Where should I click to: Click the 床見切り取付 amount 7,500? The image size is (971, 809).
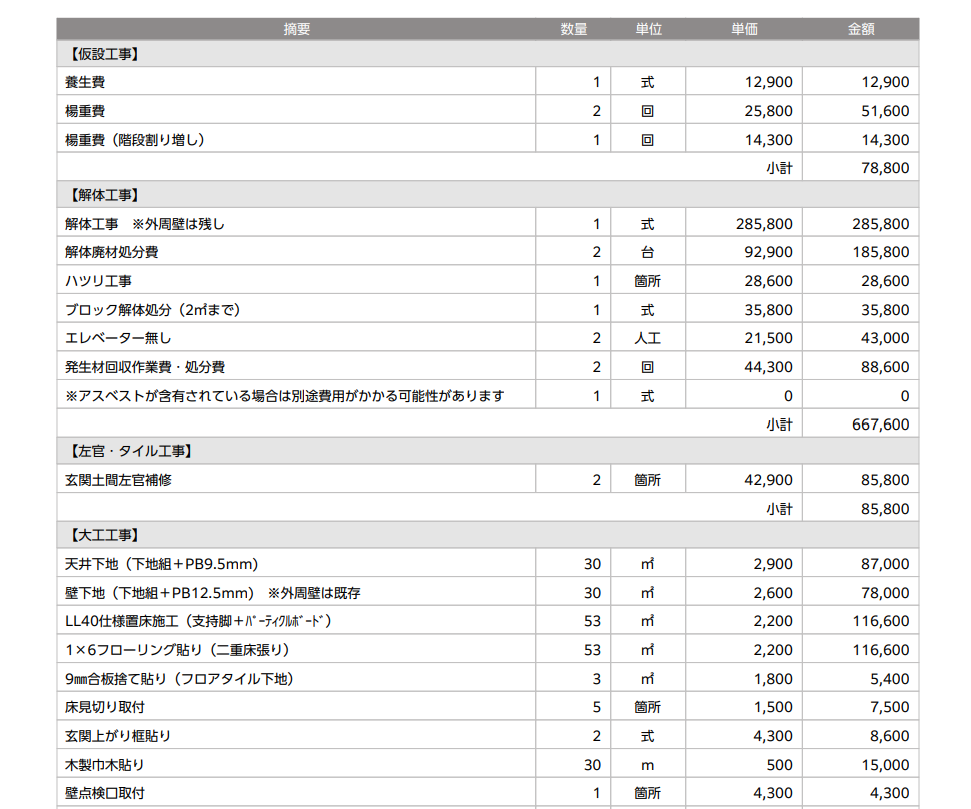[x=890, y=707]
